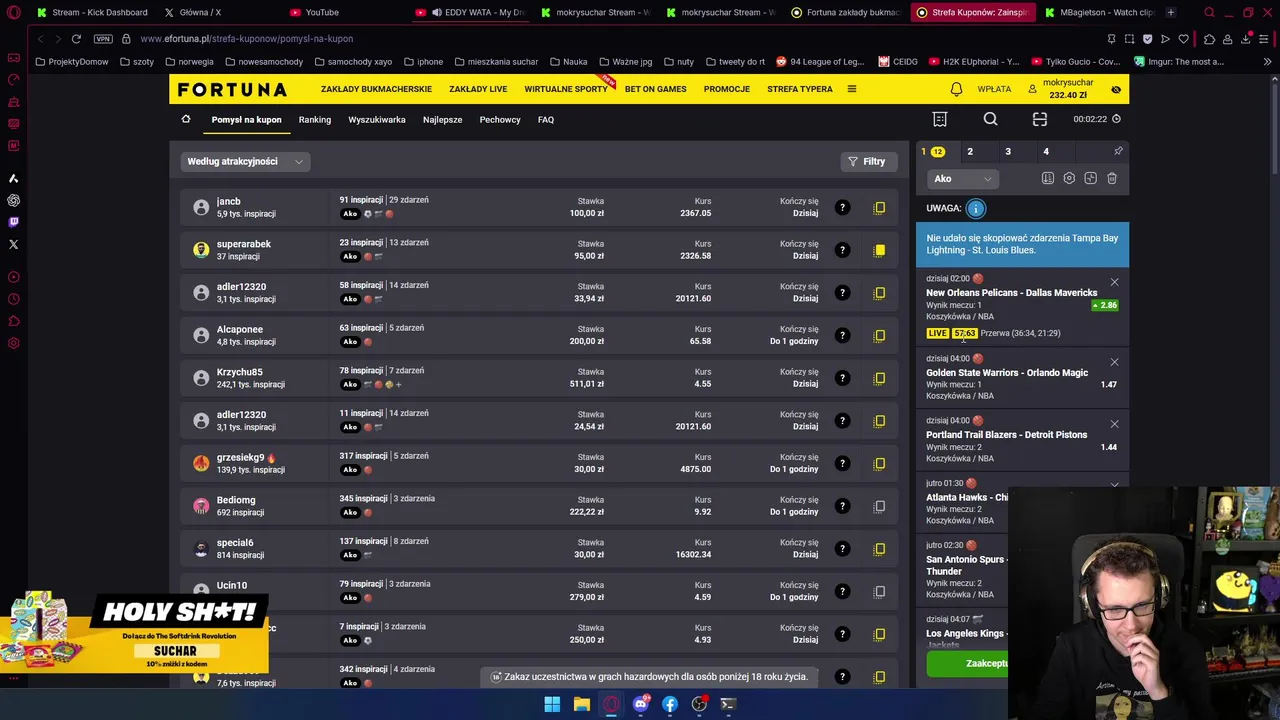The height and width of the screenshot is (720, 1280).
Task: Click the bet slip sort order icon
Action: (x=1048, y=178)
